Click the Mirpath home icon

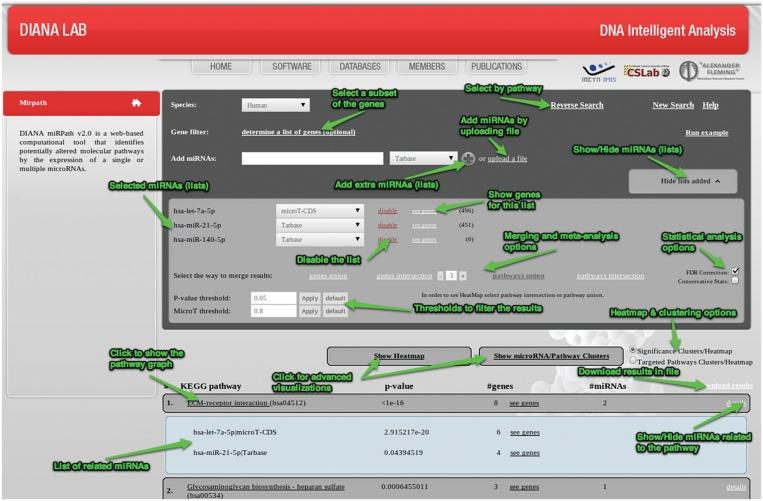136,103
